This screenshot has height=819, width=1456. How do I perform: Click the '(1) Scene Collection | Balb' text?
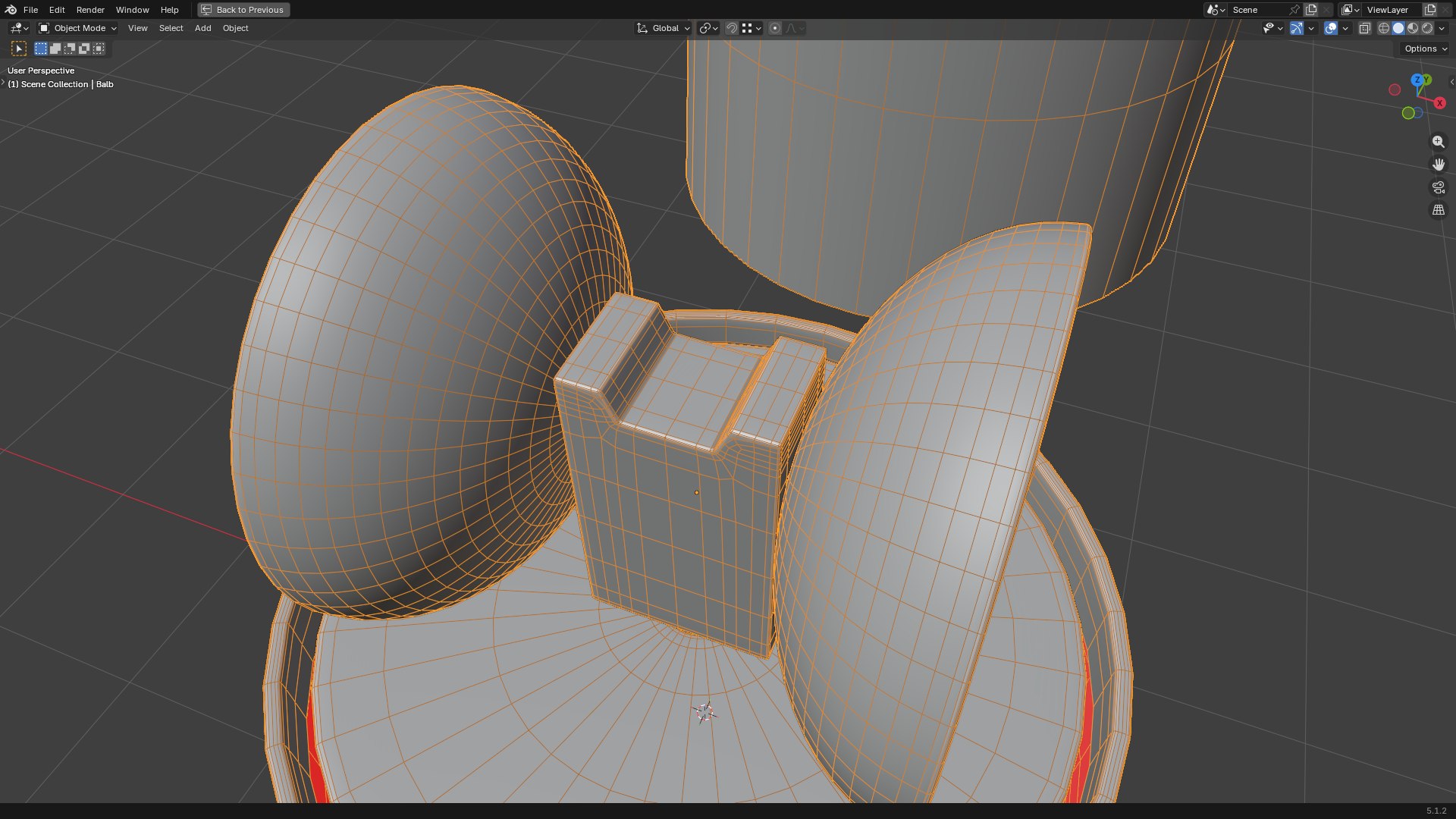coord(61,84)
